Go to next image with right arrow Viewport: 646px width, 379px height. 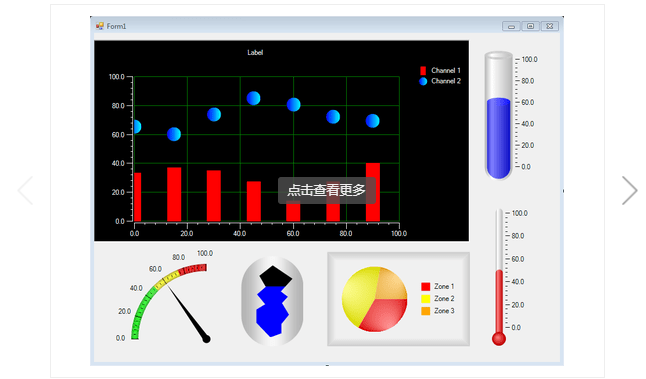630,190
